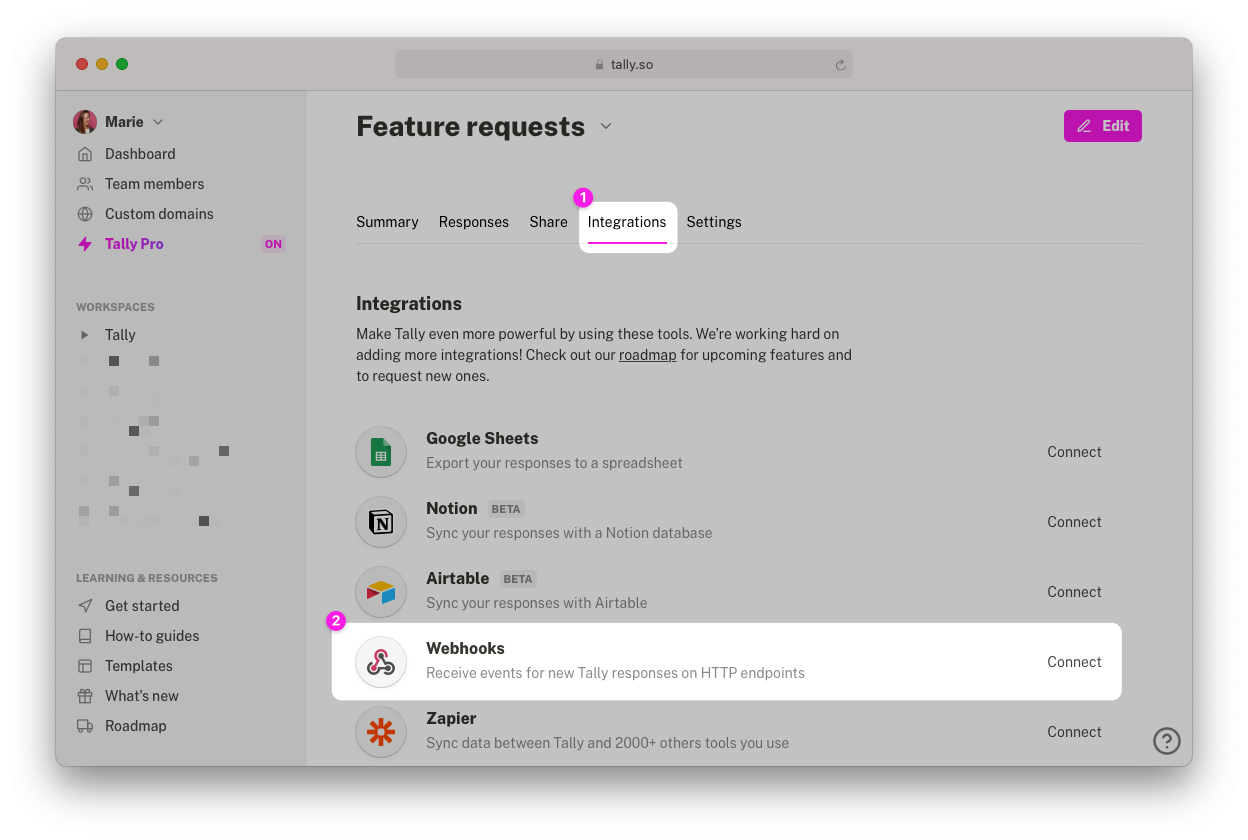Connect the Zapier integration
1248x840 pixels.
click(1074, 732)
